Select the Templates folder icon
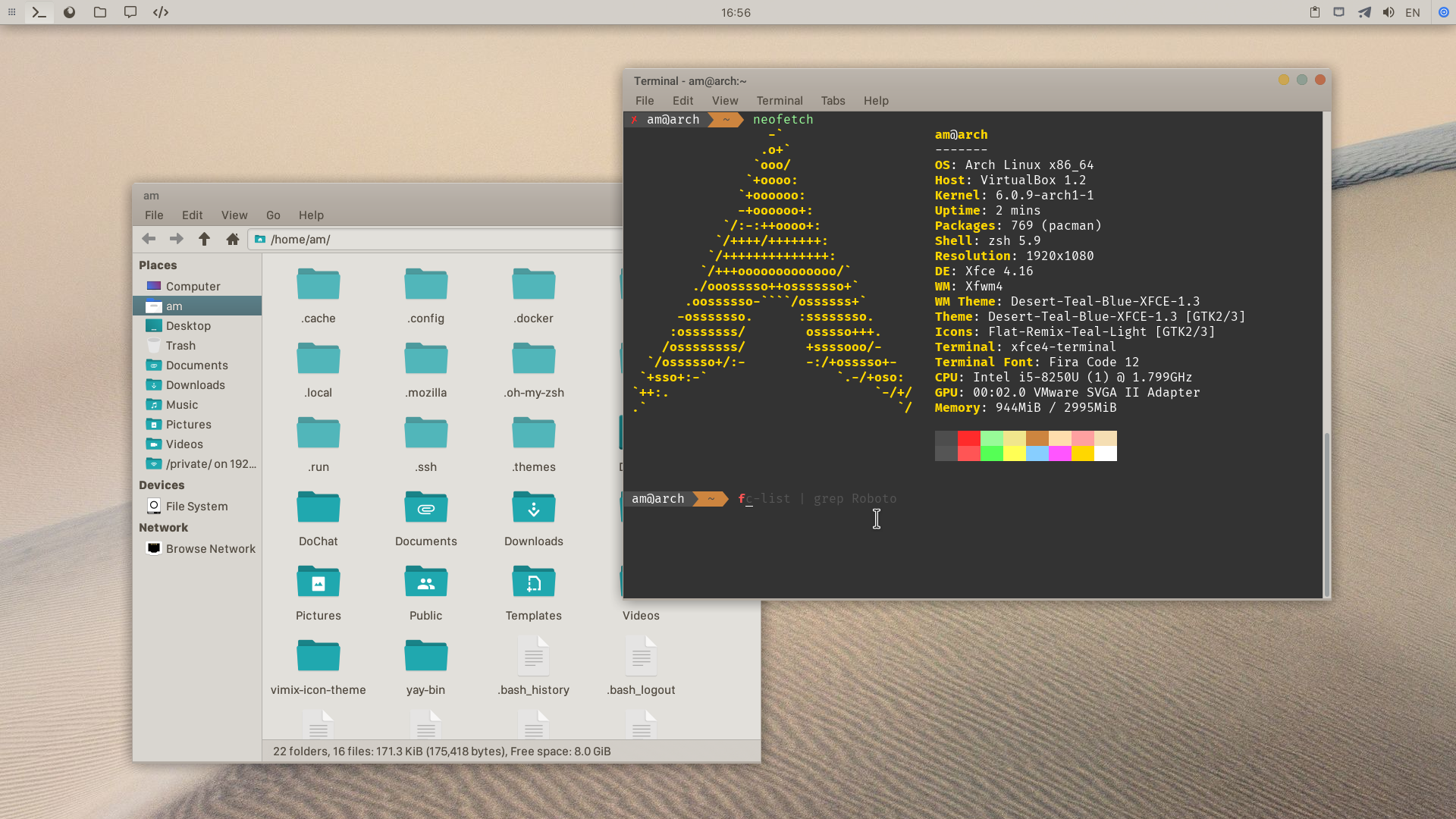The width and height of the screenshot is (1456, 819). click(534, 582)
